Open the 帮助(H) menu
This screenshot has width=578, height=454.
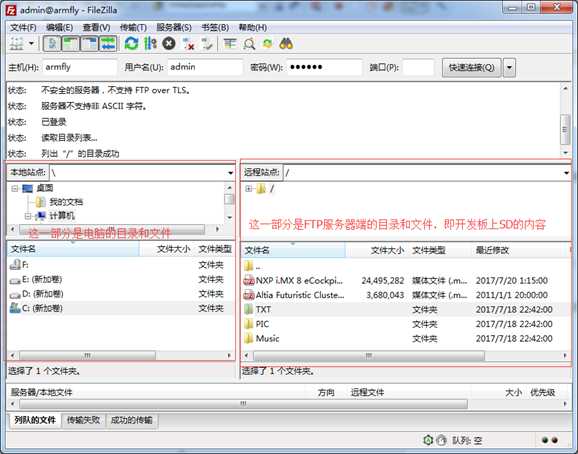253,28
